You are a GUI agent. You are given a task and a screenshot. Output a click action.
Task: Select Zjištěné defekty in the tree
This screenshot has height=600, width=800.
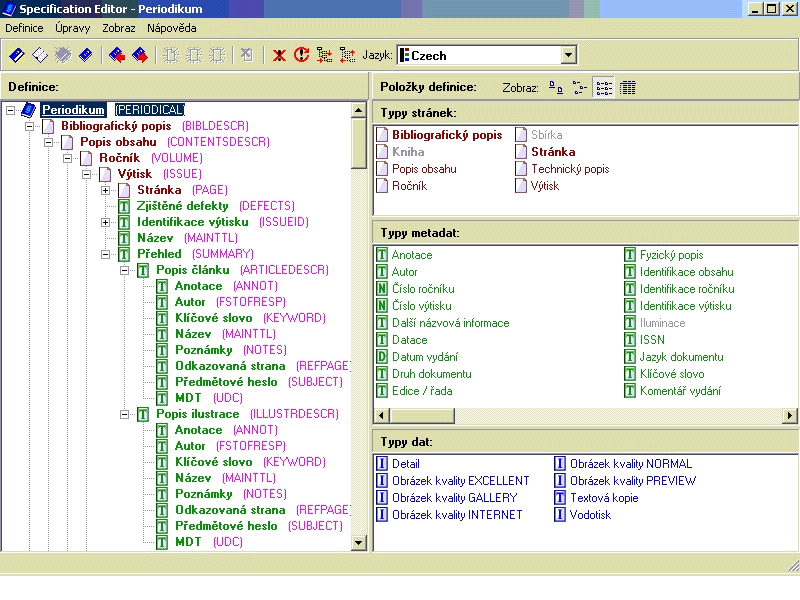coord(183,206)
